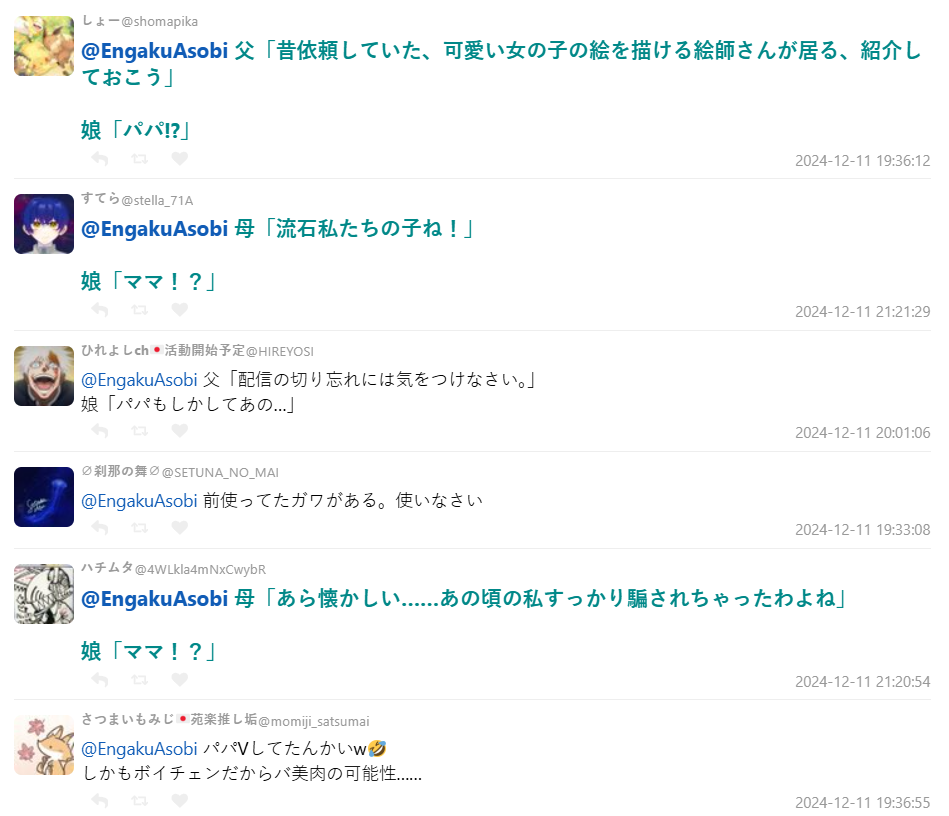The image size is (949, 816).
Task: Like the @momiji_satsumai tweet
Action: [180, 800]
